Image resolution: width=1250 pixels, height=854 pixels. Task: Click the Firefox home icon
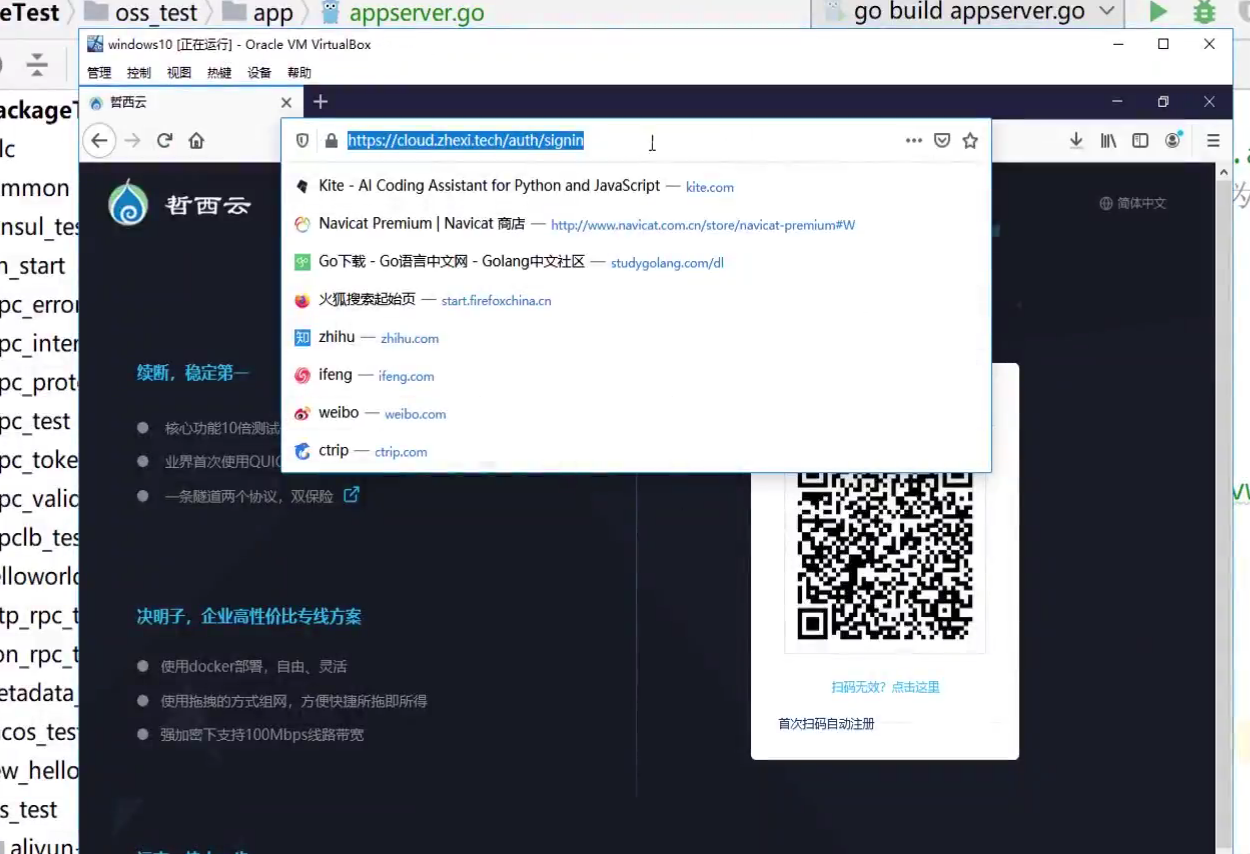tap(196, 141)
